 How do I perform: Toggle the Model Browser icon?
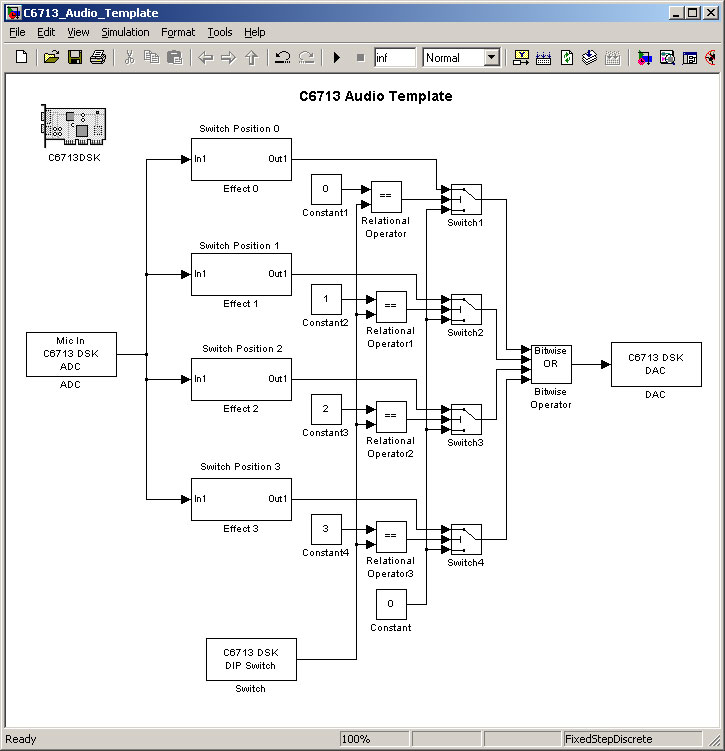click(690, 58)
